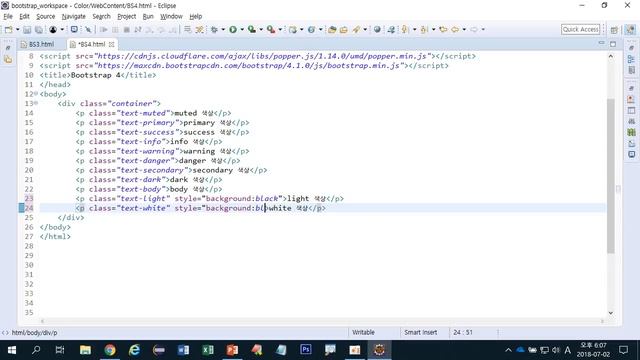The width and height of the screenshot is (640, 360).
Task: Click in the Quick Access field
Action: point(580,29)
